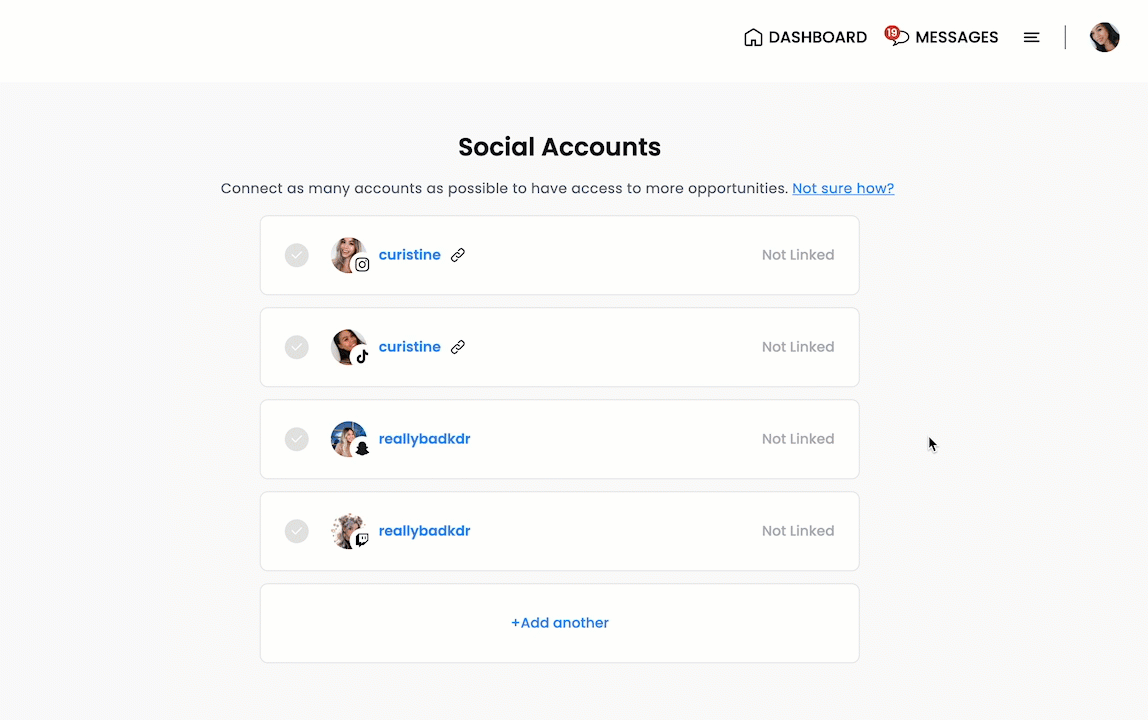The height and width of the screenshot is (720, 1148).
Task: Click Not Linked status on Twitch account
Action: [x=798, y=531]
